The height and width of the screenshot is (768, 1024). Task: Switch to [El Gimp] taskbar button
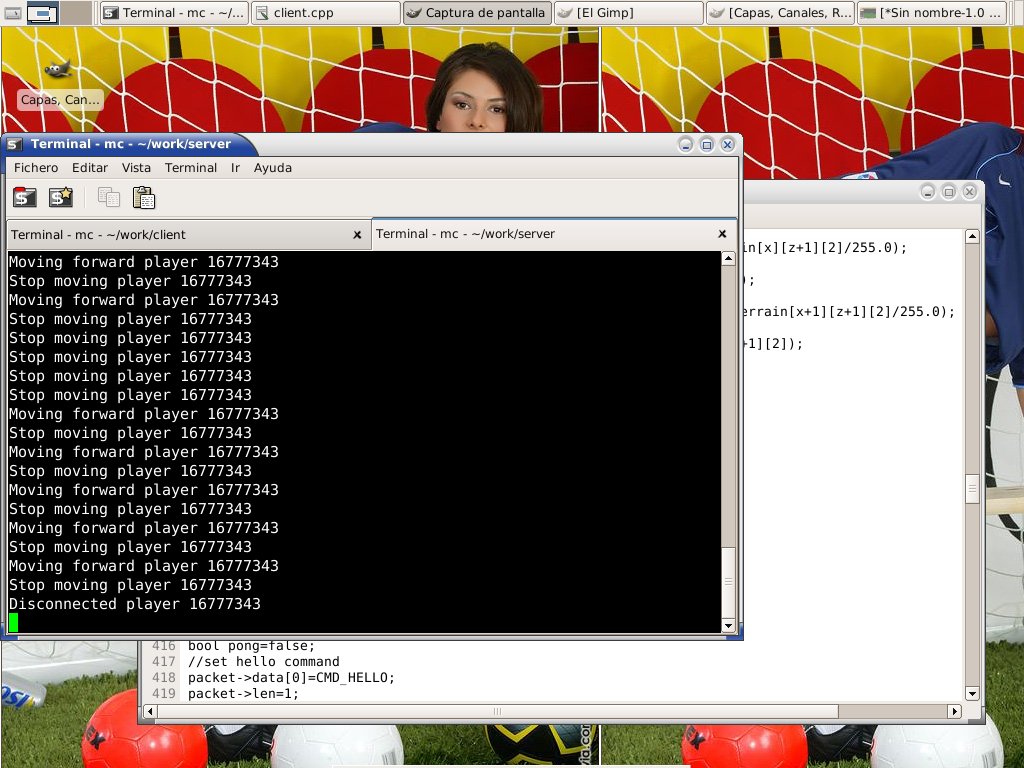[629, 12]
